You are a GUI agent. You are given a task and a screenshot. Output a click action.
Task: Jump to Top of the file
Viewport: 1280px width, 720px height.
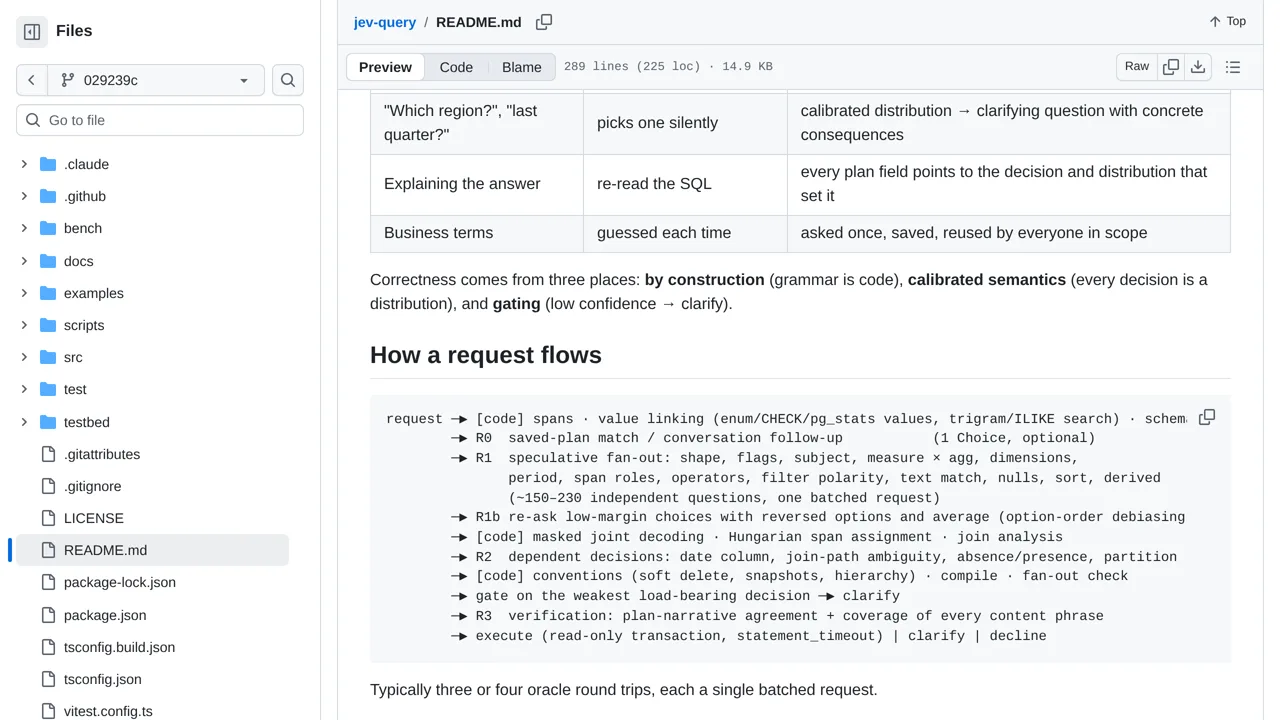coord(1227,21)
